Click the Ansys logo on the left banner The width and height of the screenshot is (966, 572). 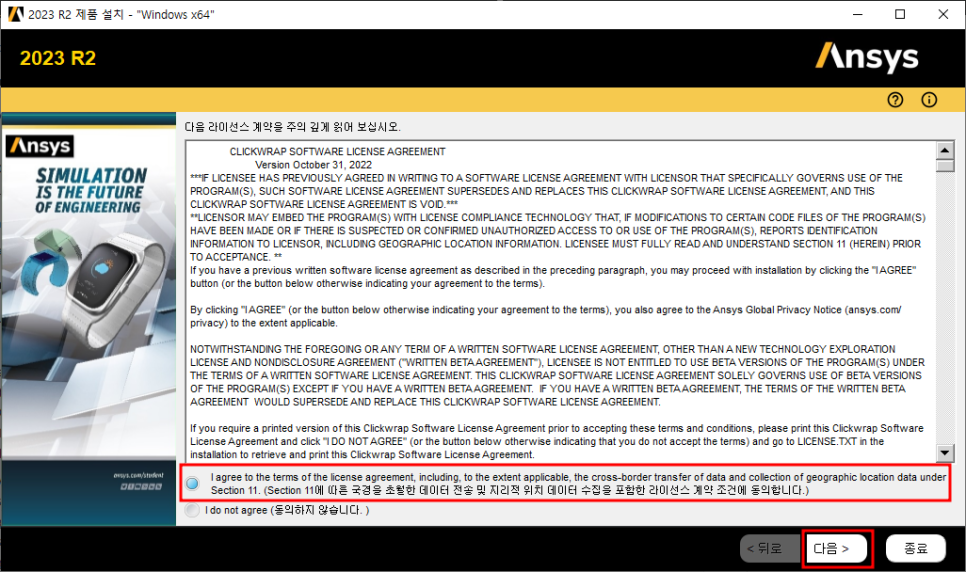[x=41, y=147]
